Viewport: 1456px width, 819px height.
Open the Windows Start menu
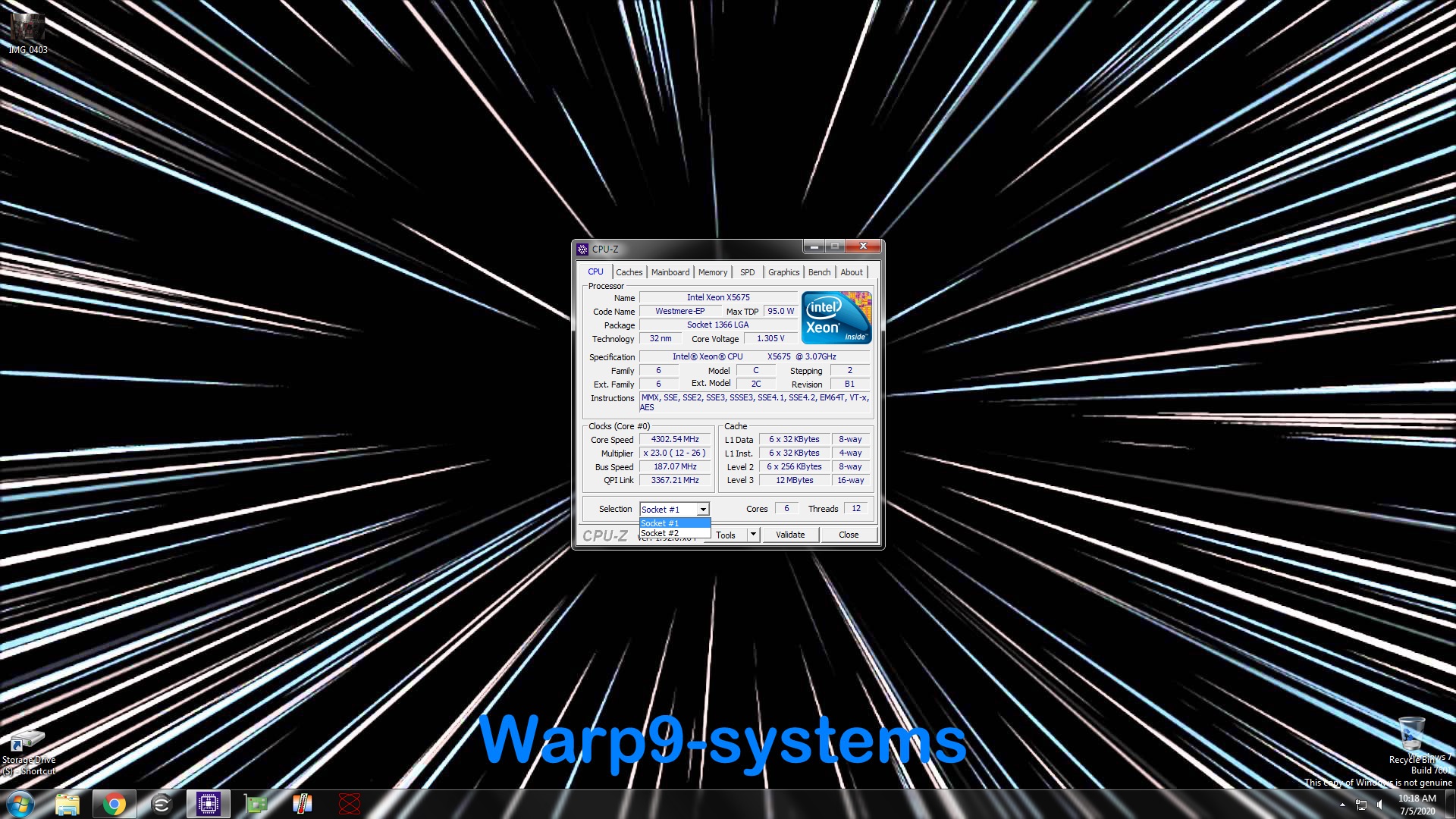[x=20, y=804]
